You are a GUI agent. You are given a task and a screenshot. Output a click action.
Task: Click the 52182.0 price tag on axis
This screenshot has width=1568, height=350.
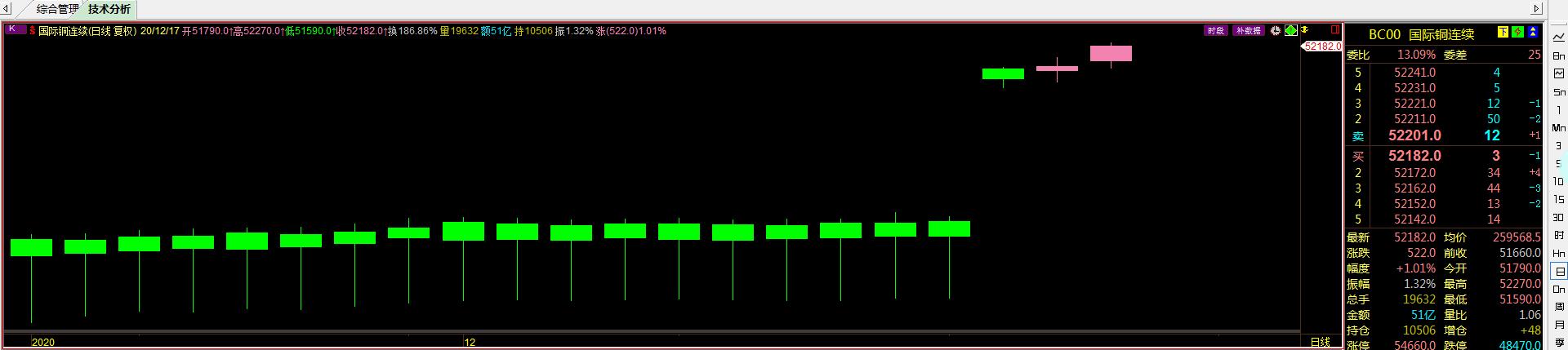point(1321,47)
